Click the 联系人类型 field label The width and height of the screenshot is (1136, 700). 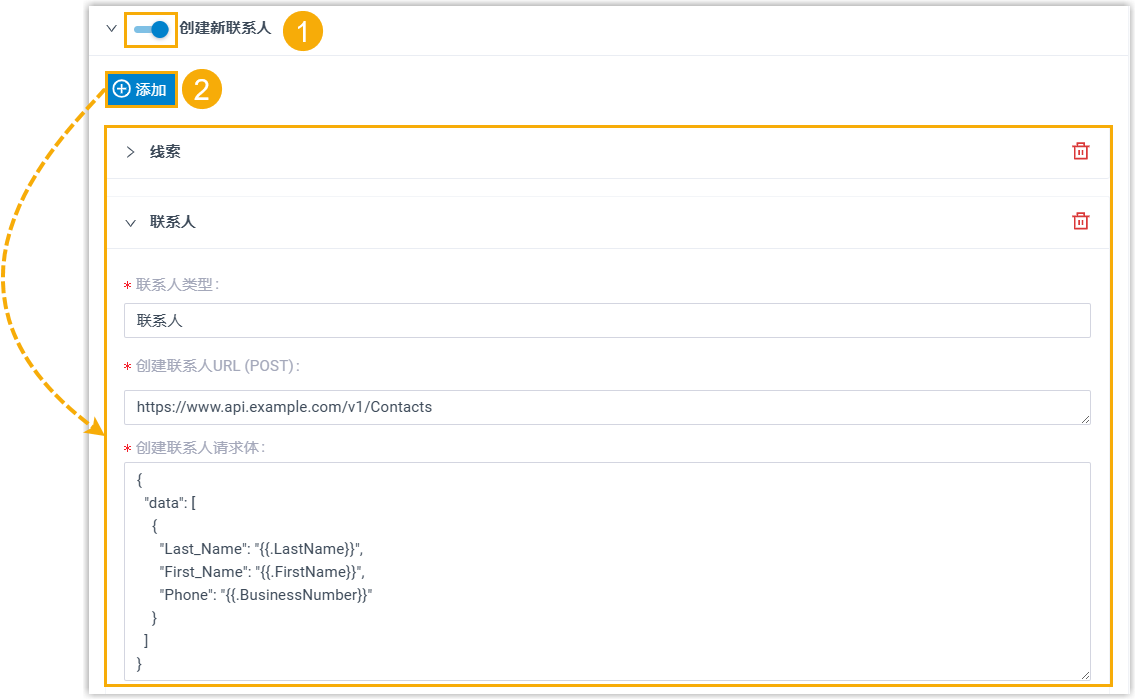pyautogui.click(x=177, y=285)
